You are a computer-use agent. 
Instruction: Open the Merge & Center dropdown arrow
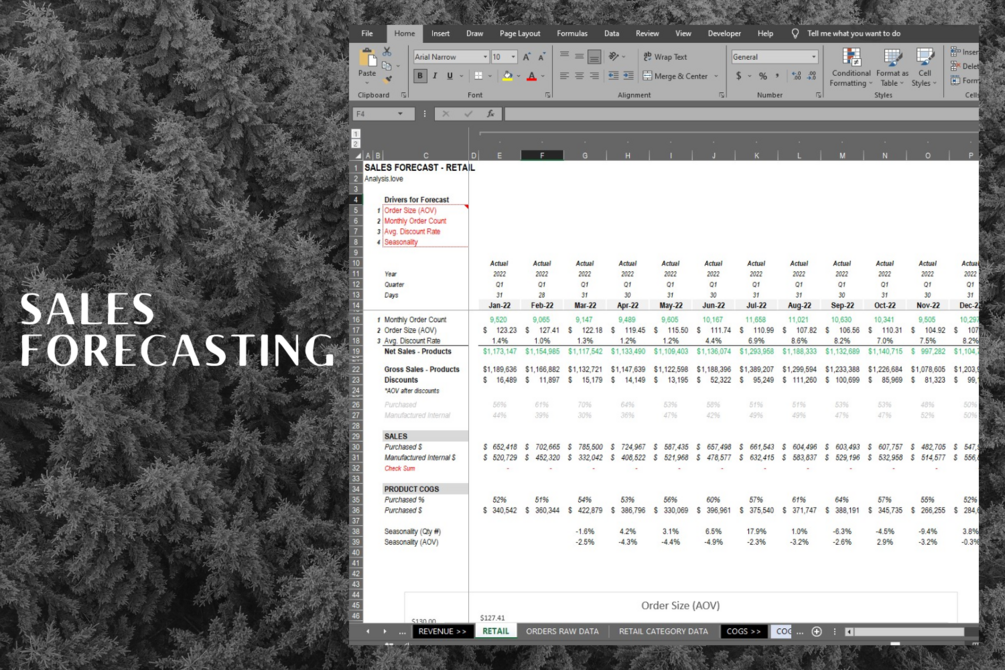[716, 76]
